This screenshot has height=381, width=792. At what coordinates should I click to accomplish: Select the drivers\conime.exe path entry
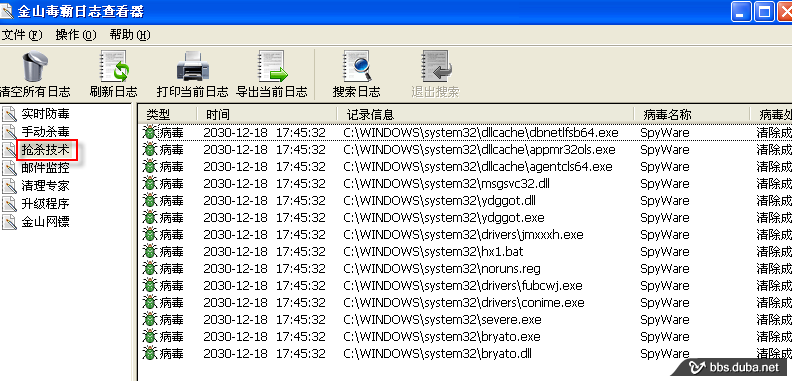464,303
